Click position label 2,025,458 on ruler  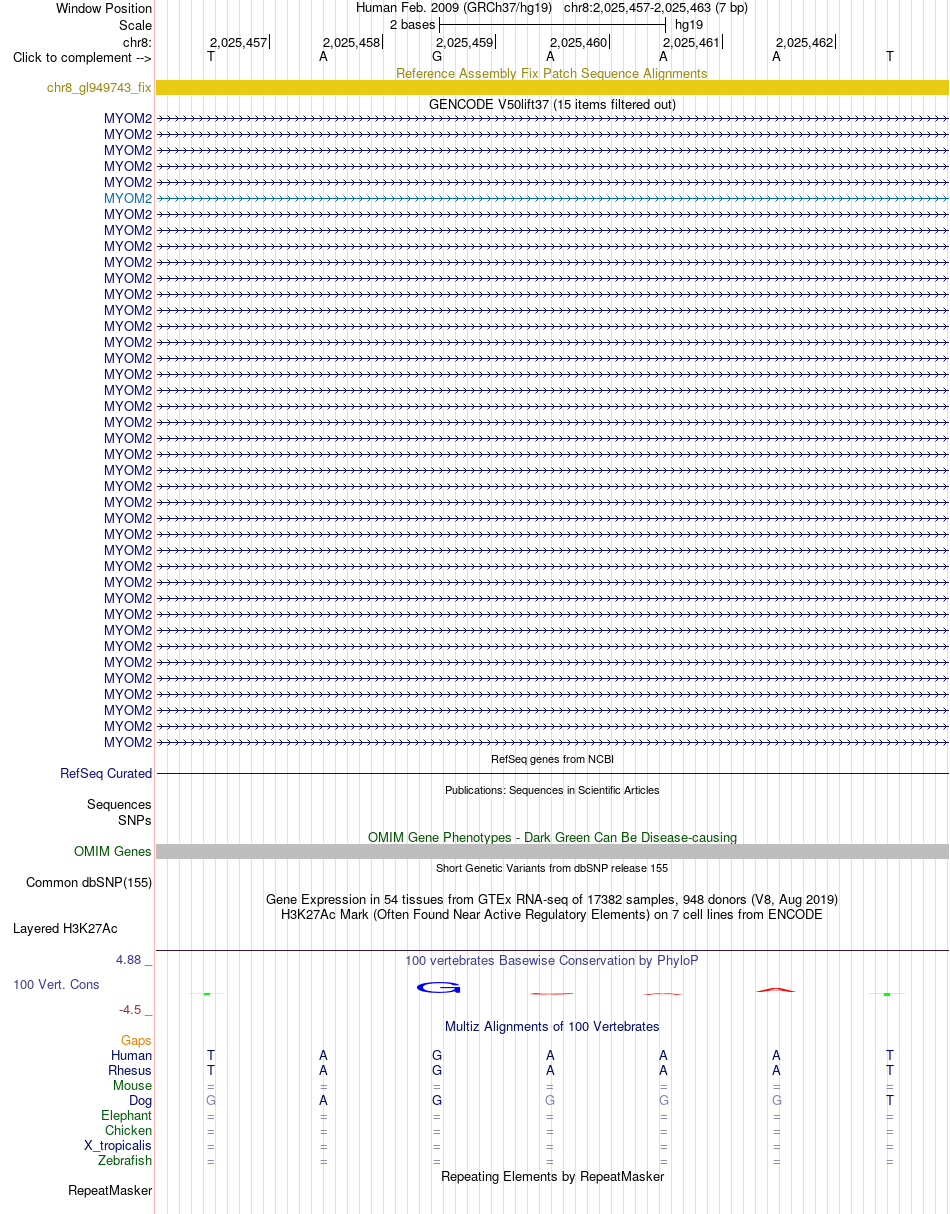tap(351, 42)
